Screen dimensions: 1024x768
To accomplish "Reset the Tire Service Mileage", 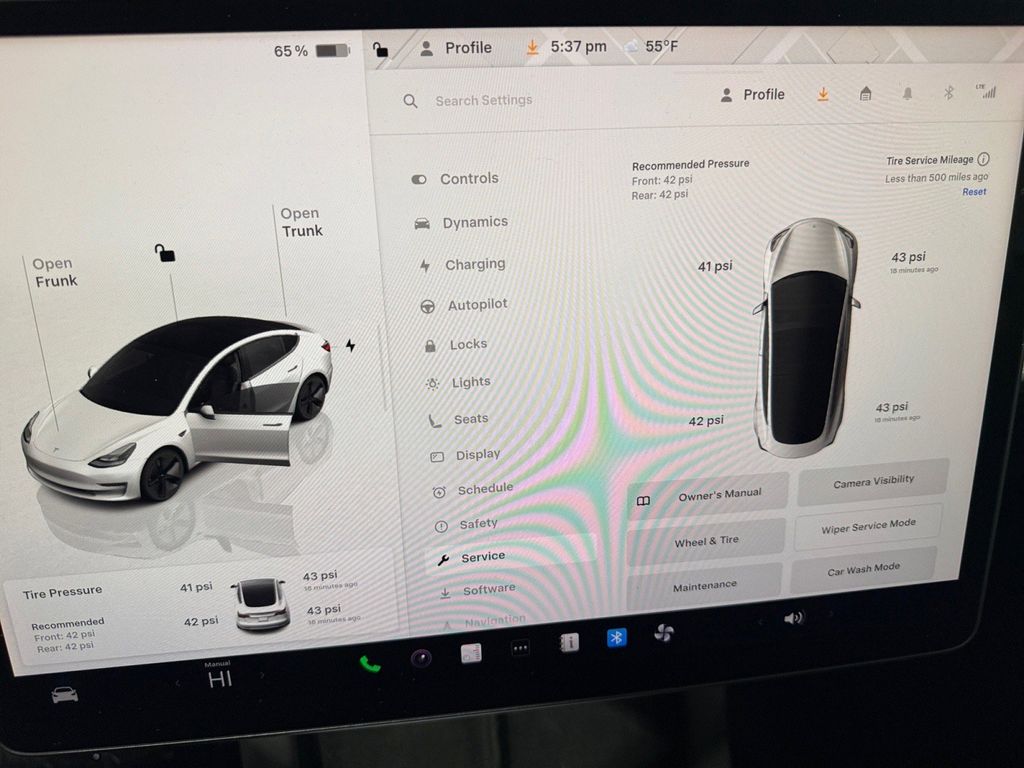I will tap(973, 192).
